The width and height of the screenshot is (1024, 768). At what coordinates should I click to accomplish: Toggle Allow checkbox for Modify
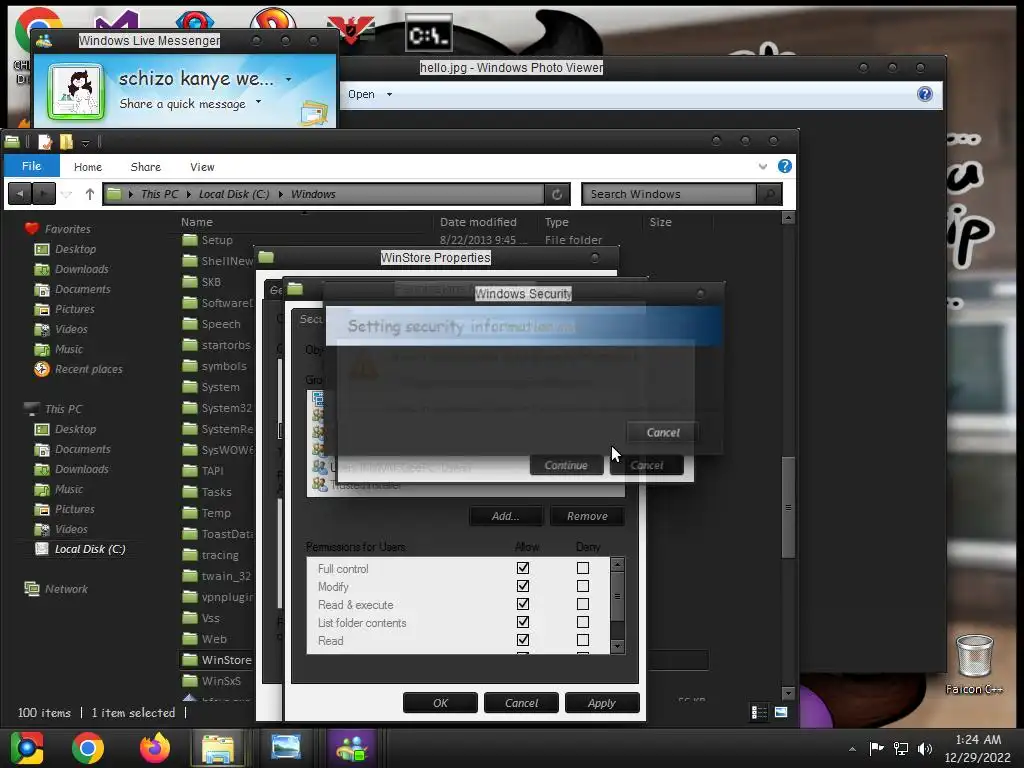tap(522, 586)
